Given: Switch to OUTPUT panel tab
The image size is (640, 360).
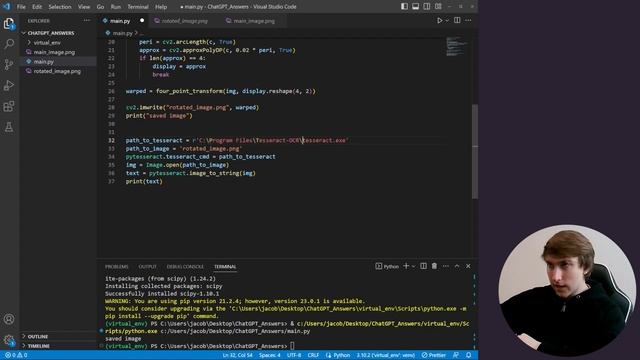Looking at the screenshot, I should 148,267.
